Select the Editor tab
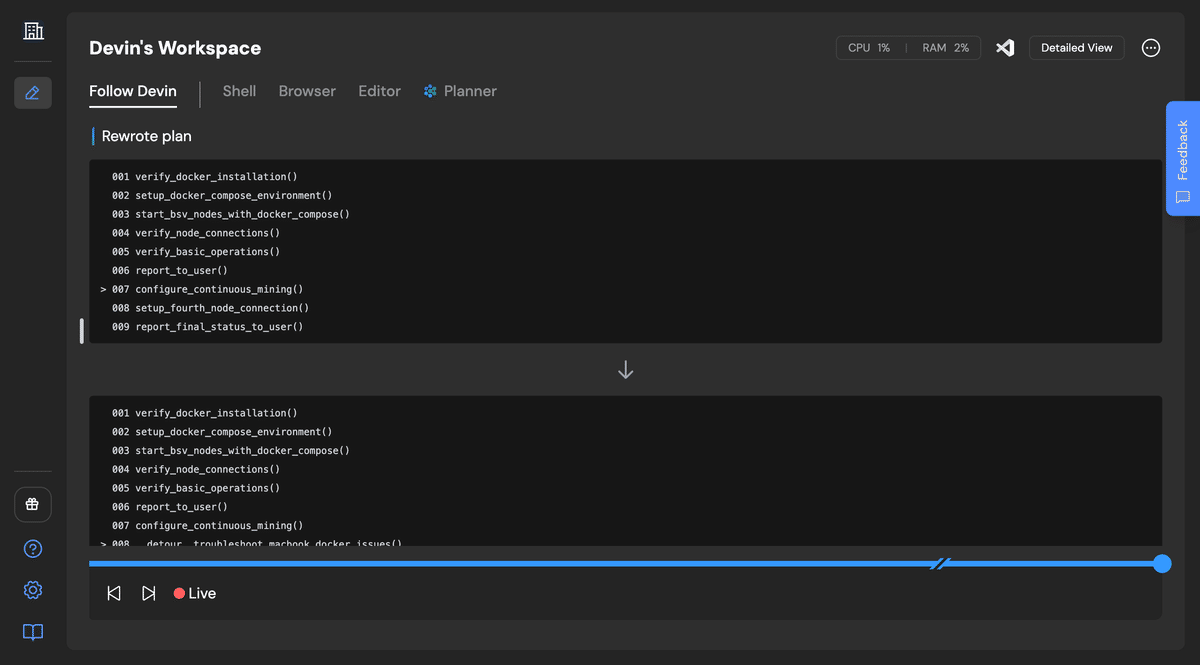The width and height of the screenshot is (1200, 665). click(379, 90)
